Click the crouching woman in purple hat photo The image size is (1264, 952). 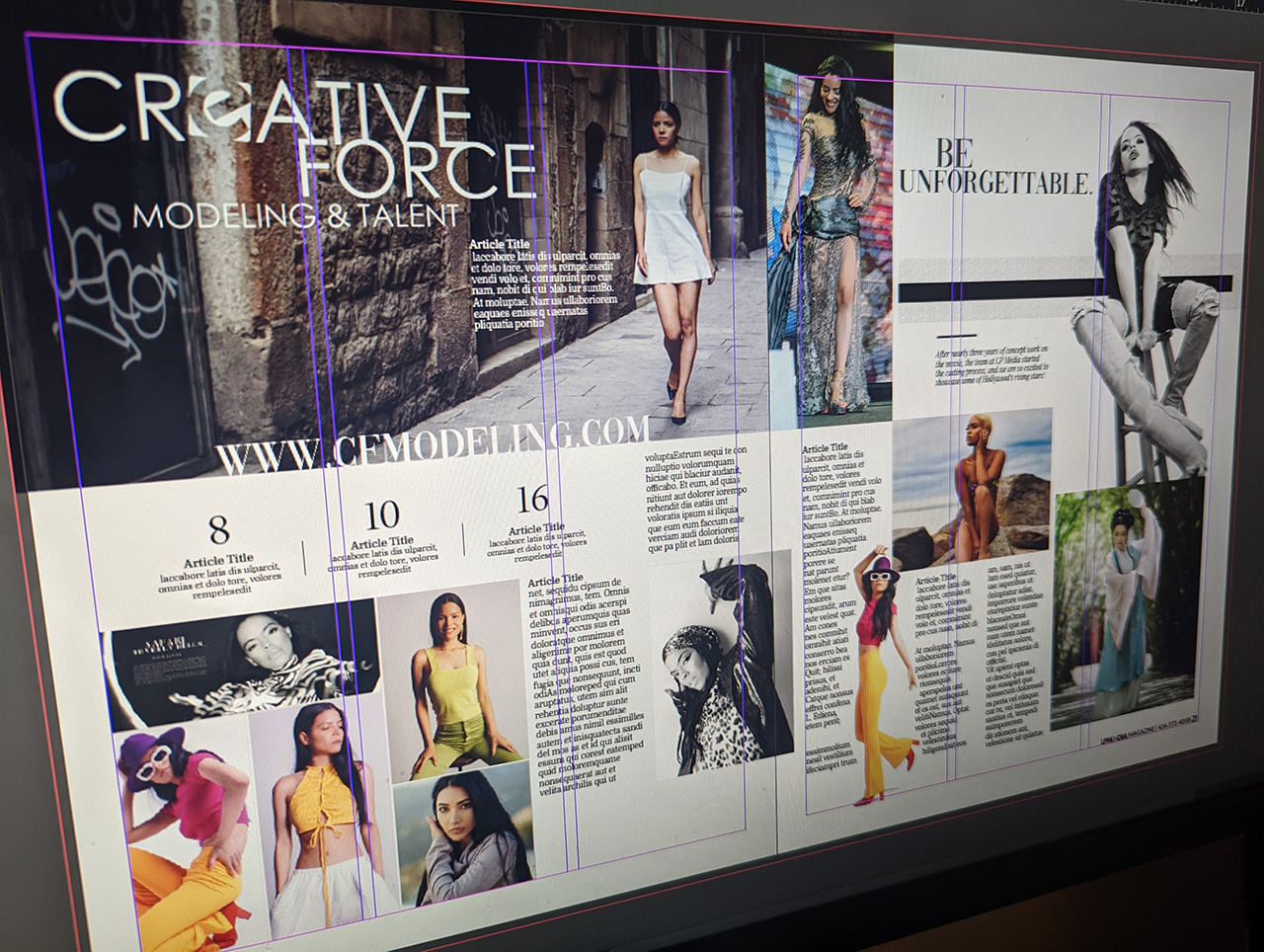[x=183, y=830]
